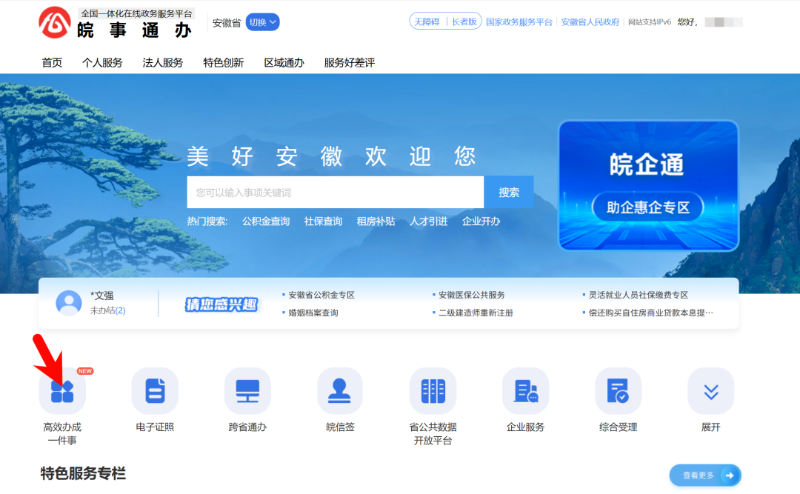Open the 皖信签 icon

point(340,391)
